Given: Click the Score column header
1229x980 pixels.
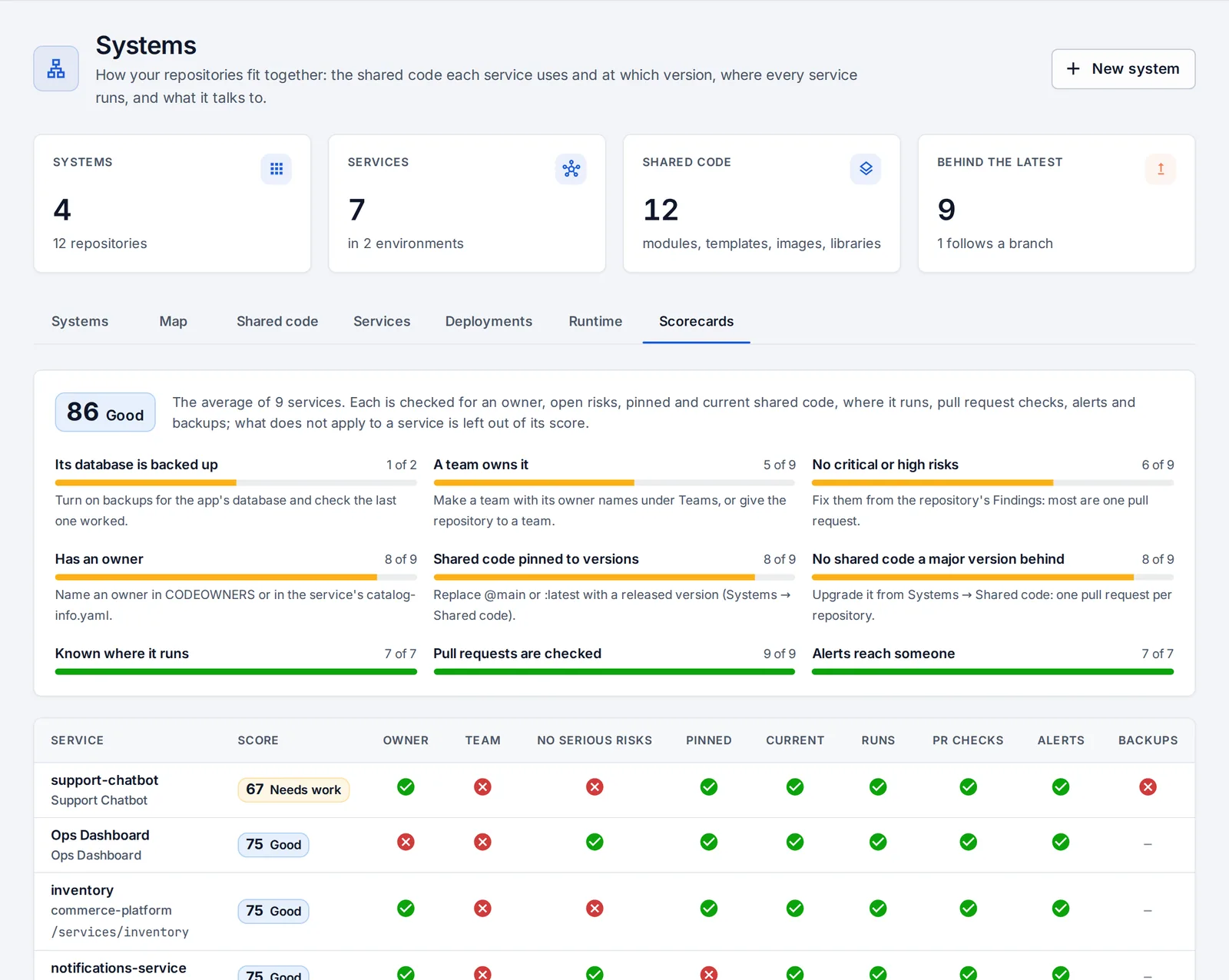Looking at the screenshot, I should tap(258, 740).
